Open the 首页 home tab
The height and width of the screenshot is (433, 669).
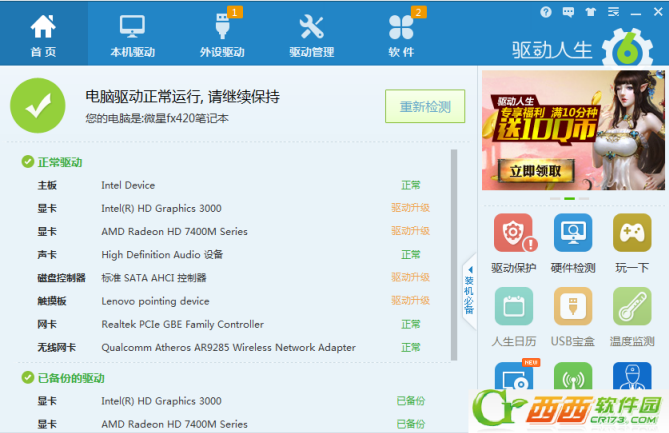coord(44,33)
